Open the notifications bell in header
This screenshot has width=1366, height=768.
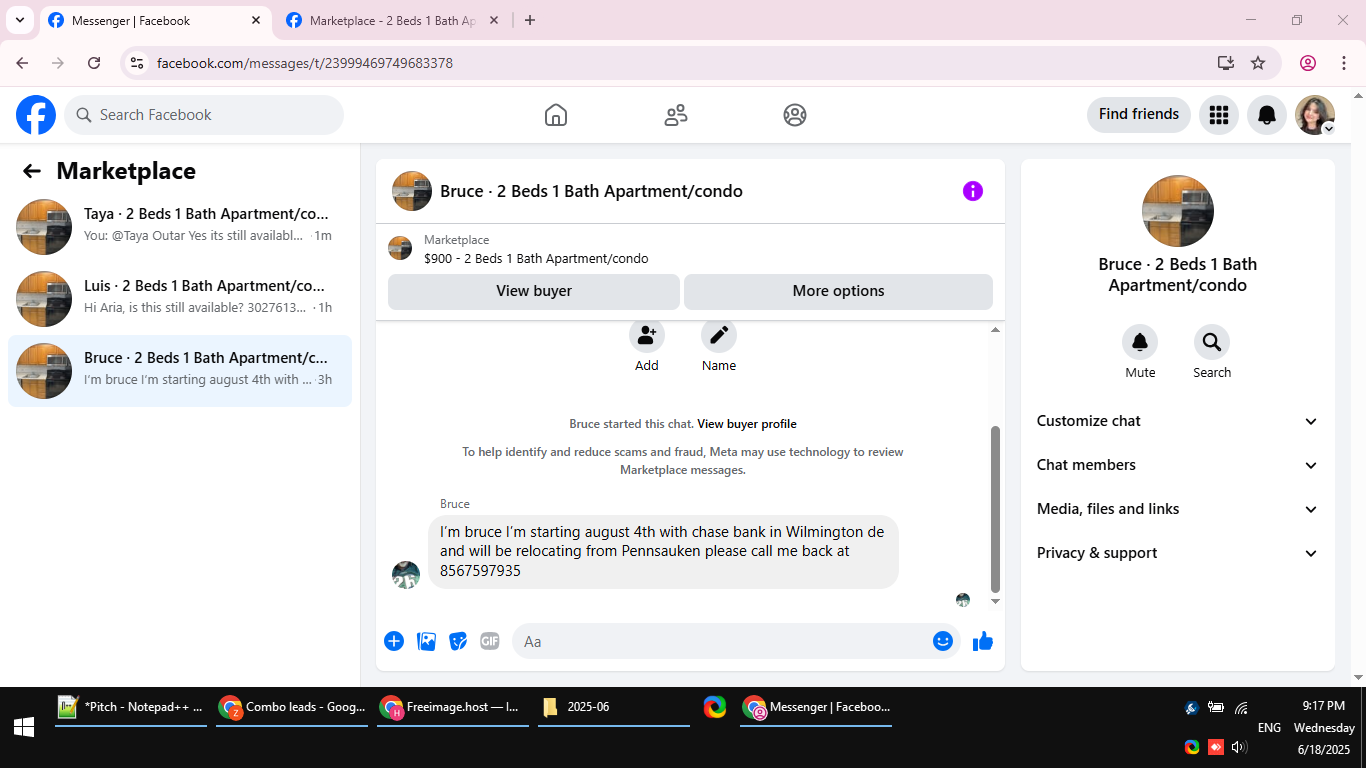[1267, 115]
